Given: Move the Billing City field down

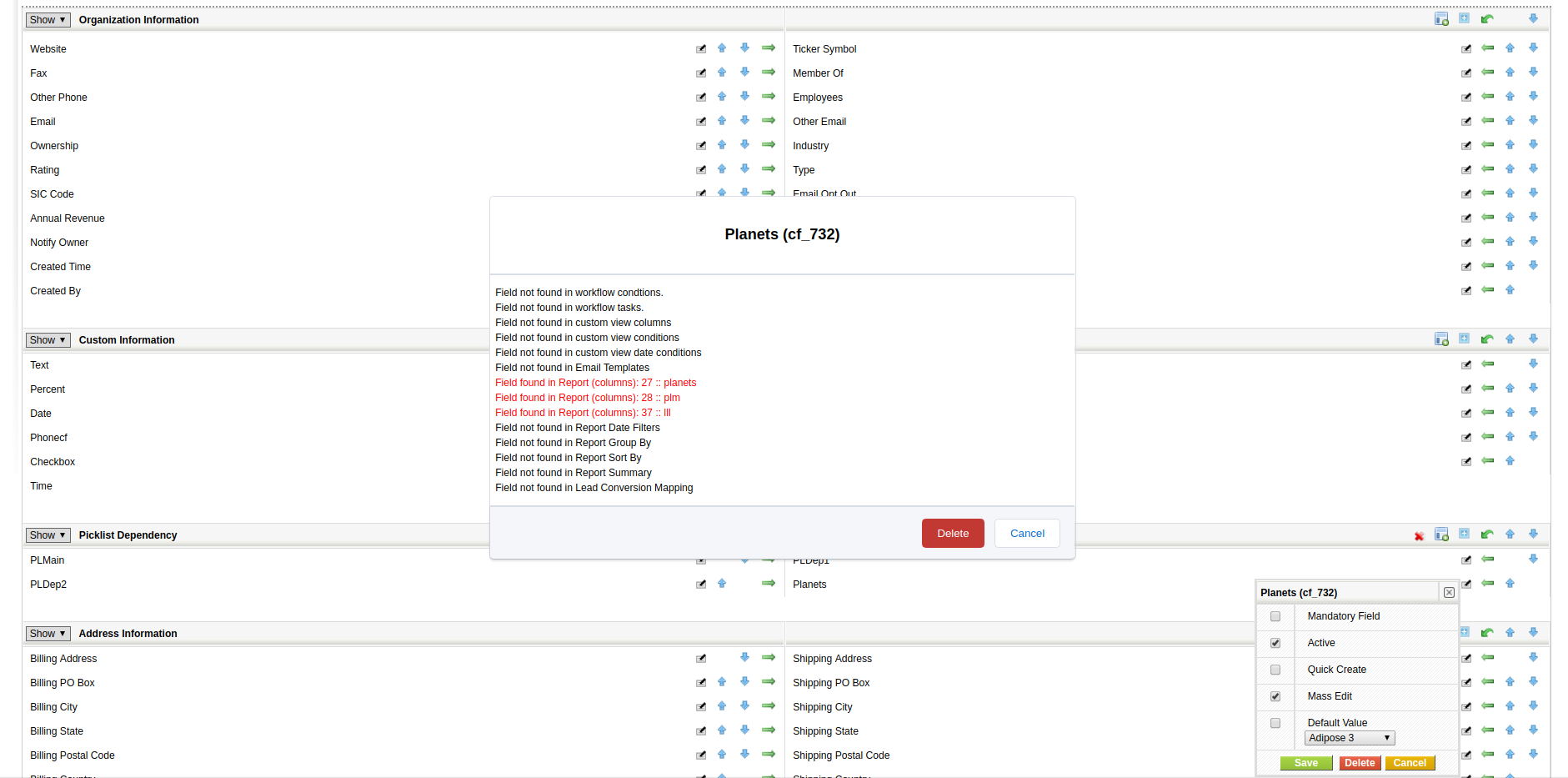Looking at the screenshot, I should pos(744,705).
